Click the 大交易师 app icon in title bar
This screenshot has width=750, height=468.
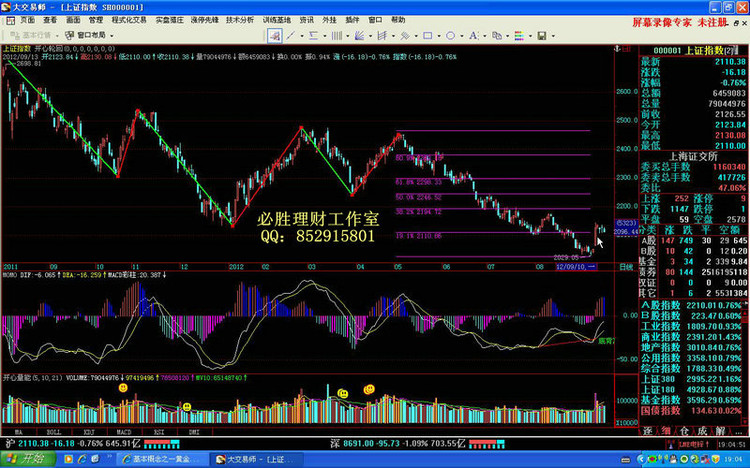pos(8,6)
